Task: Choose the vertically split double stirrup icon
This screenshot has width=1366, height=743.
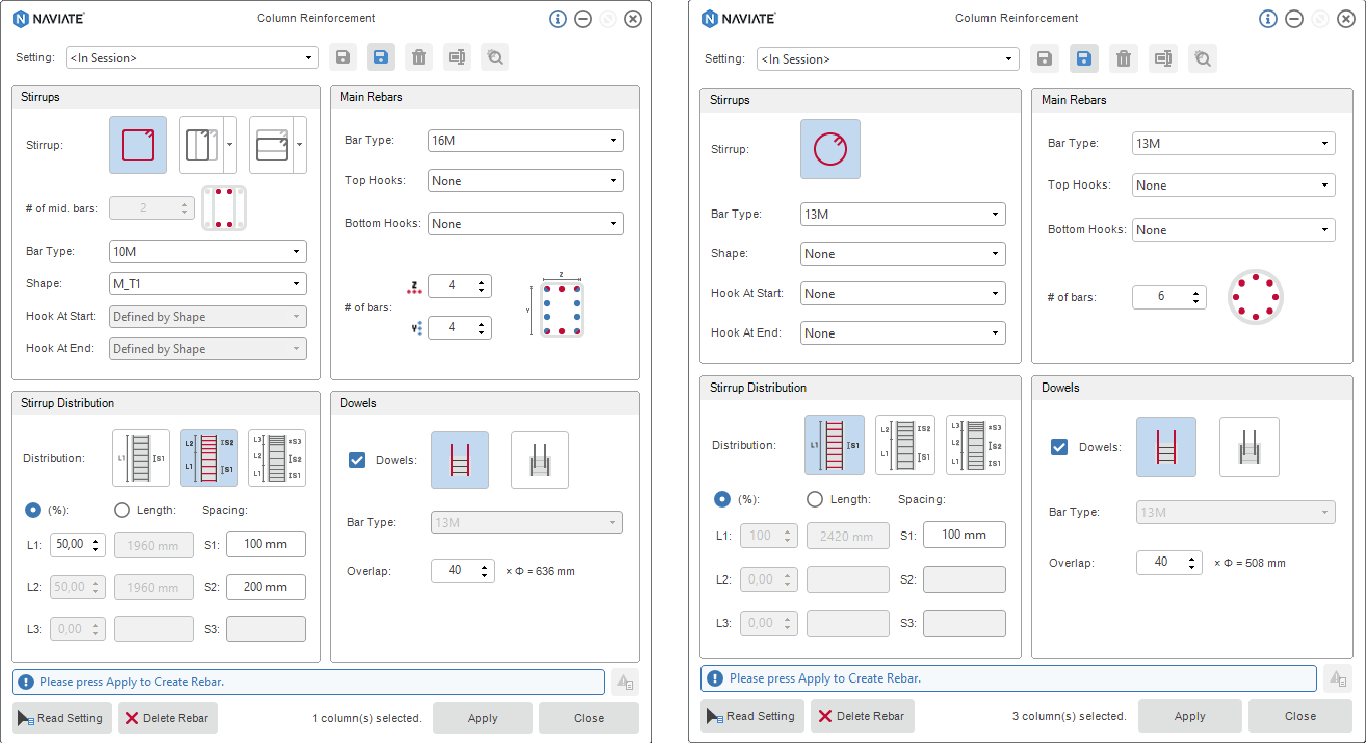Action: (201, 145)
